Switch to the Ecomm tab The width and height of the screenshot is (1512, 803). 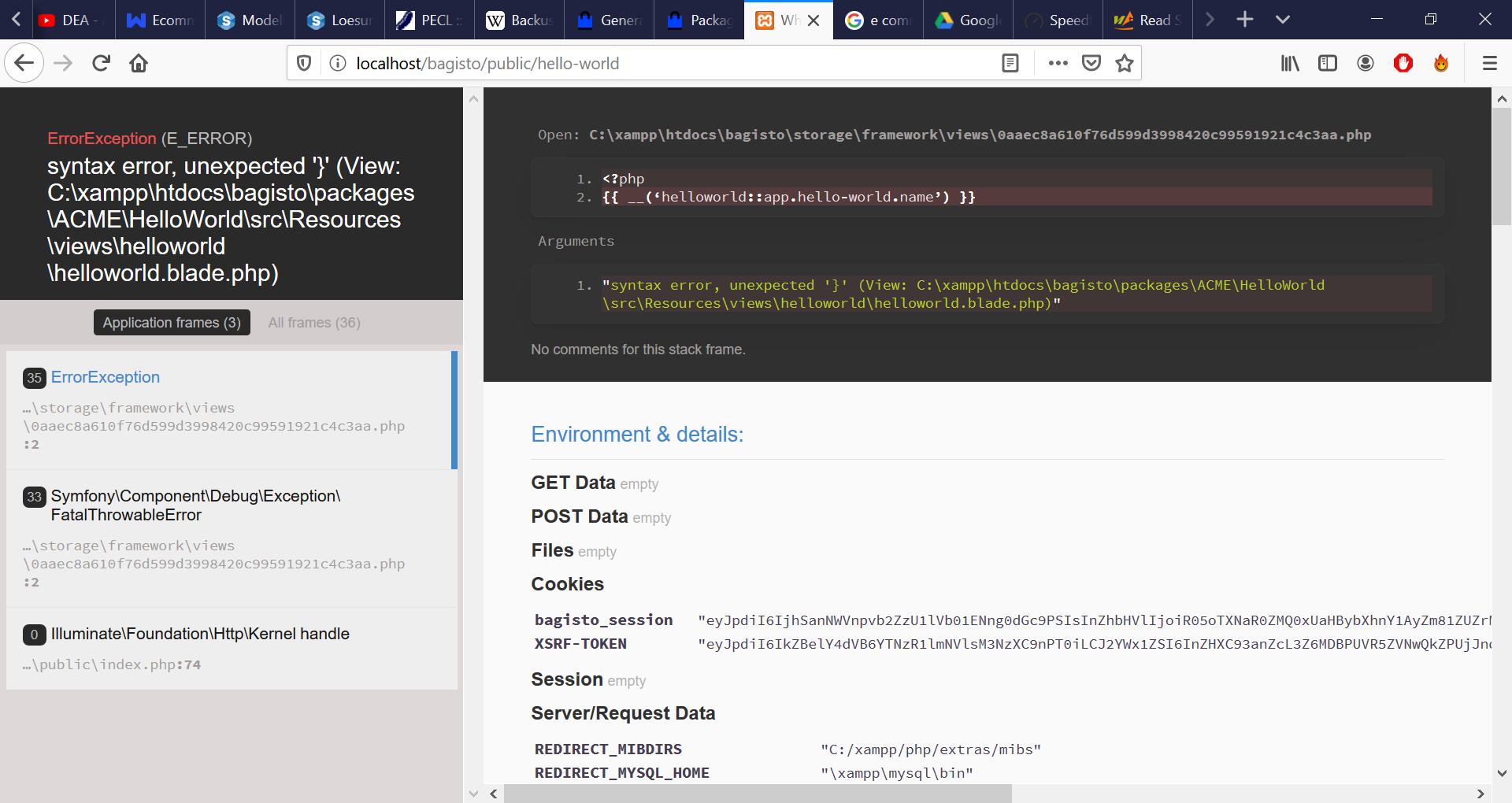coord(160,20)
